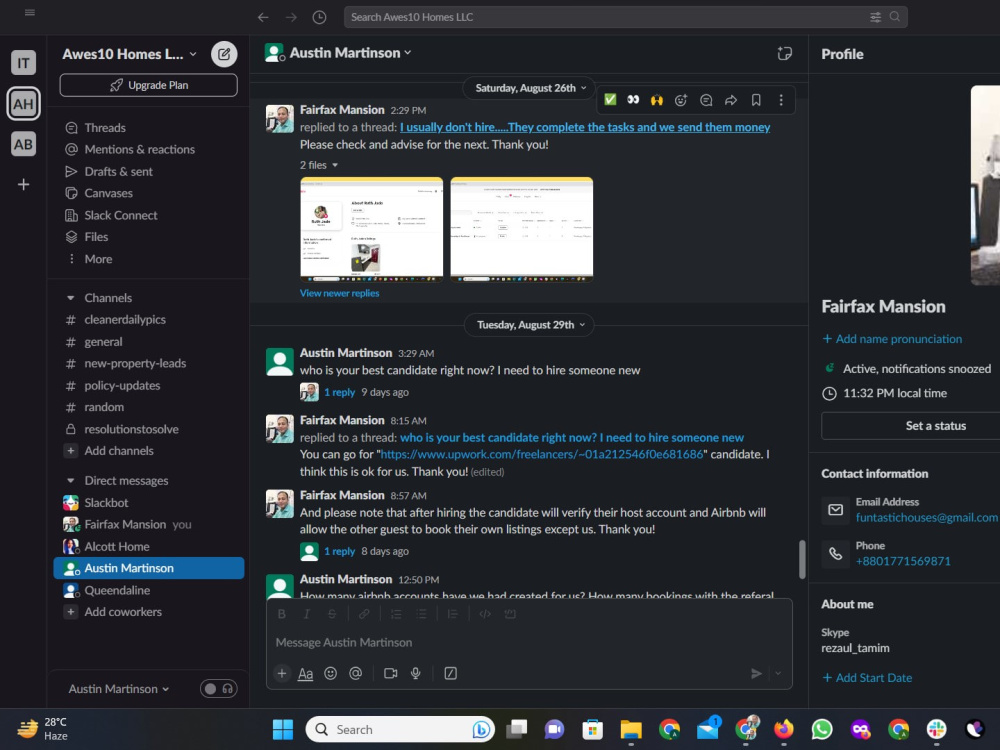
Task: Toggle text formatting Aa button
Action: [305, 673]
